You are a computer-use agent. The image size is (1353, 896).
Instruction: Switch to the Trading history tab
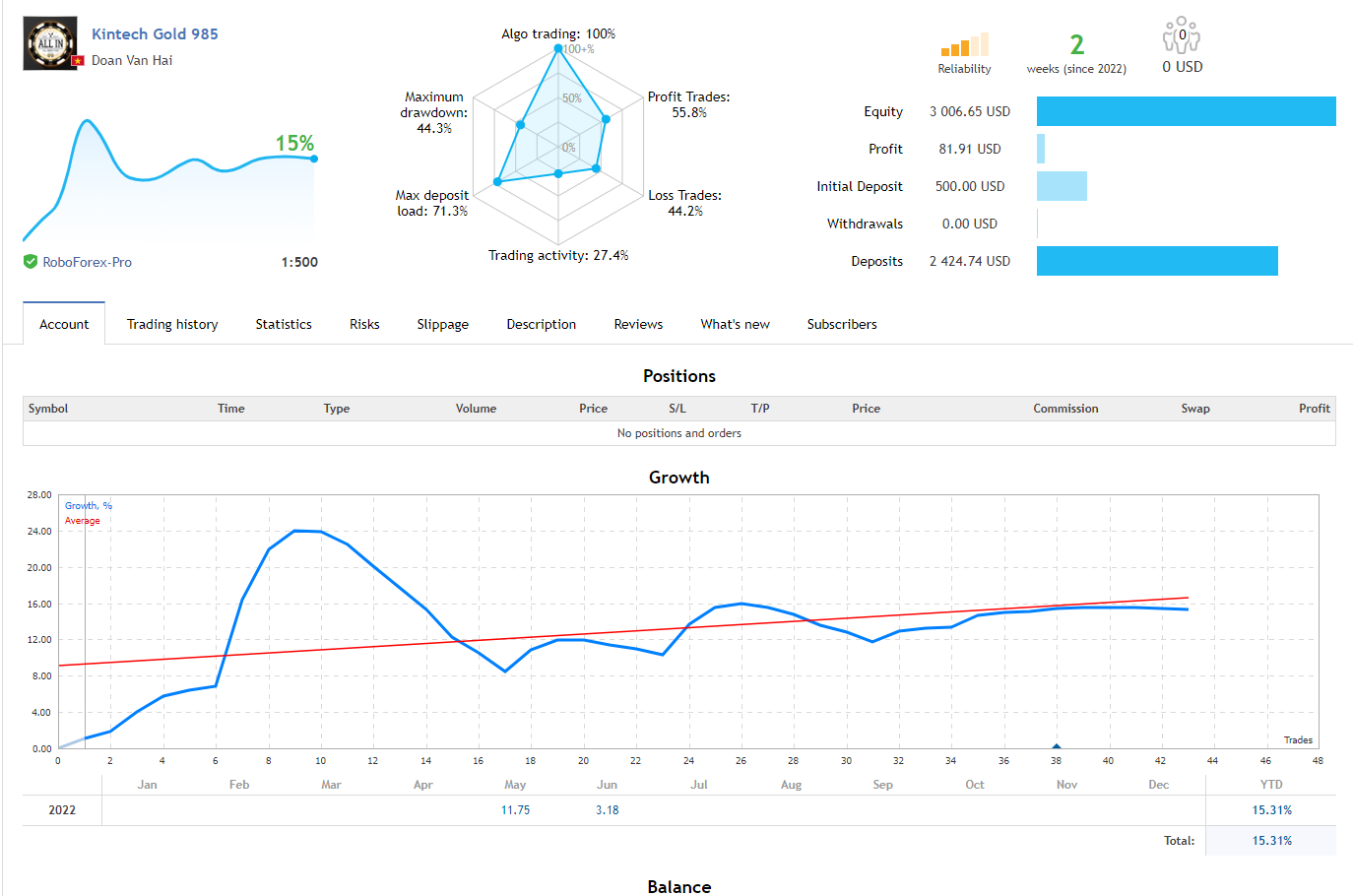pyautogui.click(x=172, y=324)
